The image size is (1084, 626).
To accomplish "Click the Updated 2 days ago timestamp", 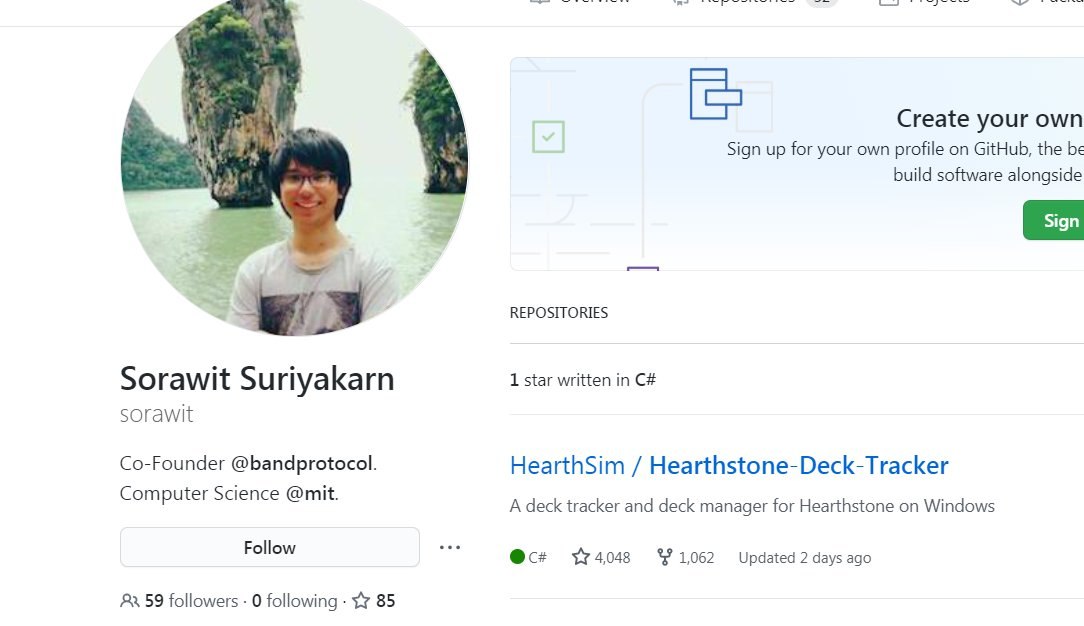I will pos(805,558).
